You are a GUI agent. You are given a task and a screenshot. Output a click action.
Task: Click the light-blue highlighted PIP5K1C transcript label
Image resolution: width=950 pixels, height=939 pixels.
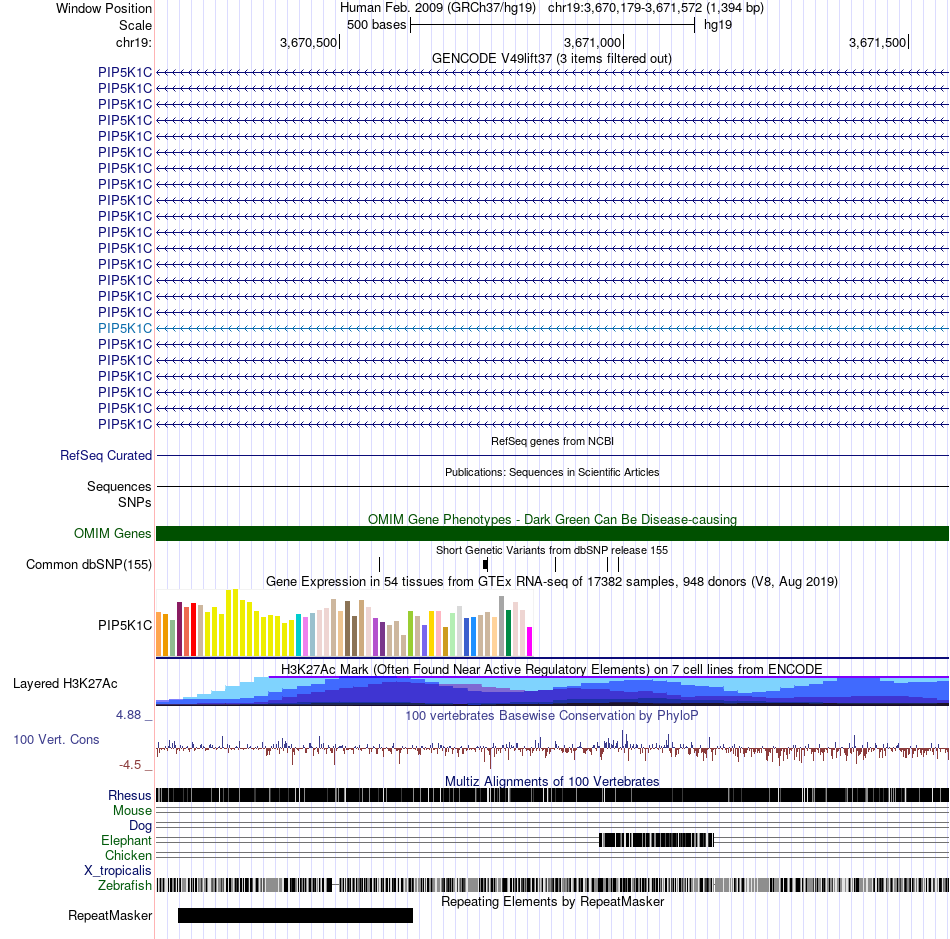click(x=125, y=328)
